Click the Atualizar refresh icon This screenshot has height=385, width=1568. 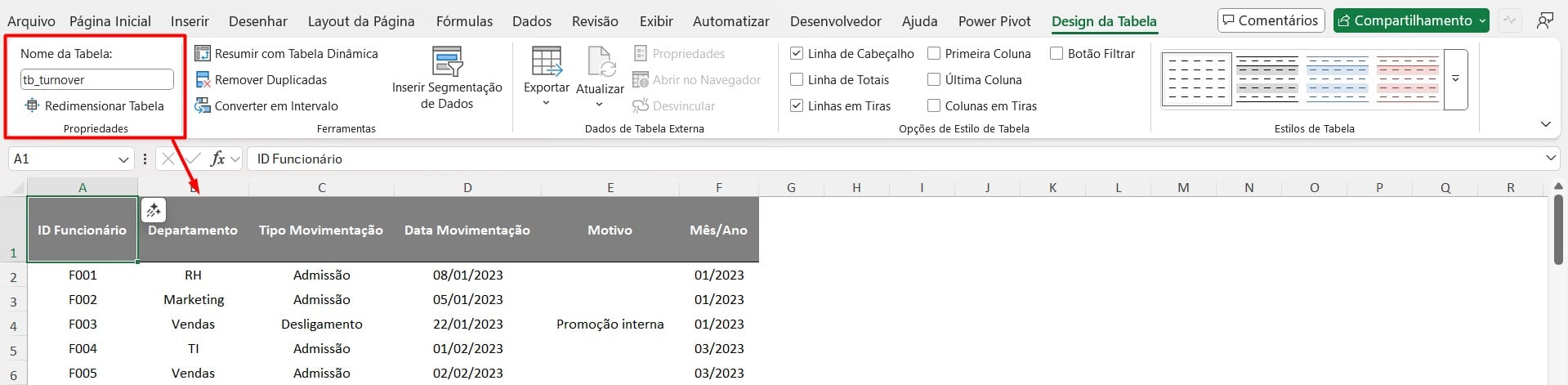tap(600, 62)
